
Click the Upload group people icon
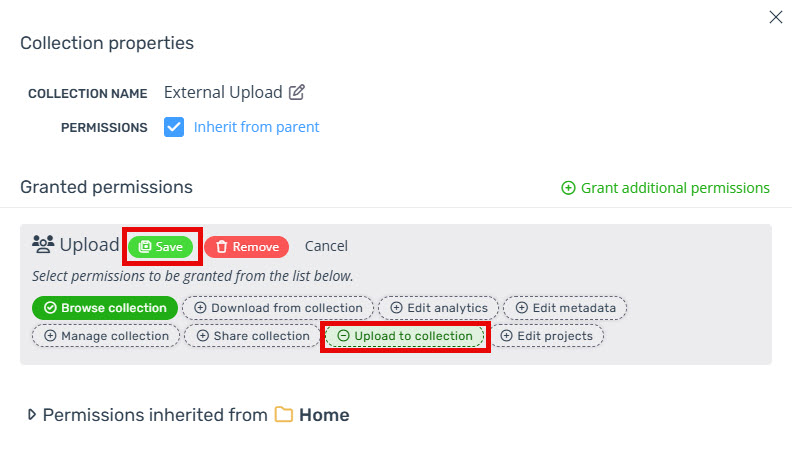(x=43, y=244)
